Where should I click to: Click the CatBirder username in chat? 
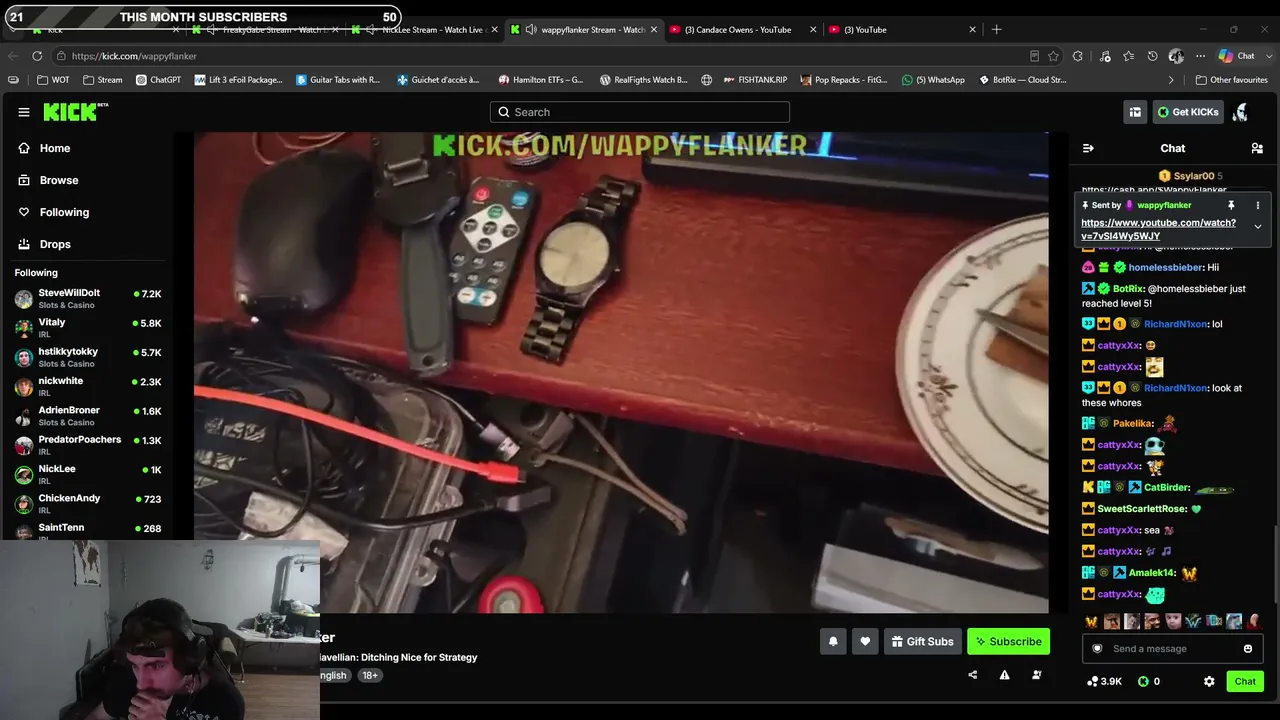[1167, 488]
